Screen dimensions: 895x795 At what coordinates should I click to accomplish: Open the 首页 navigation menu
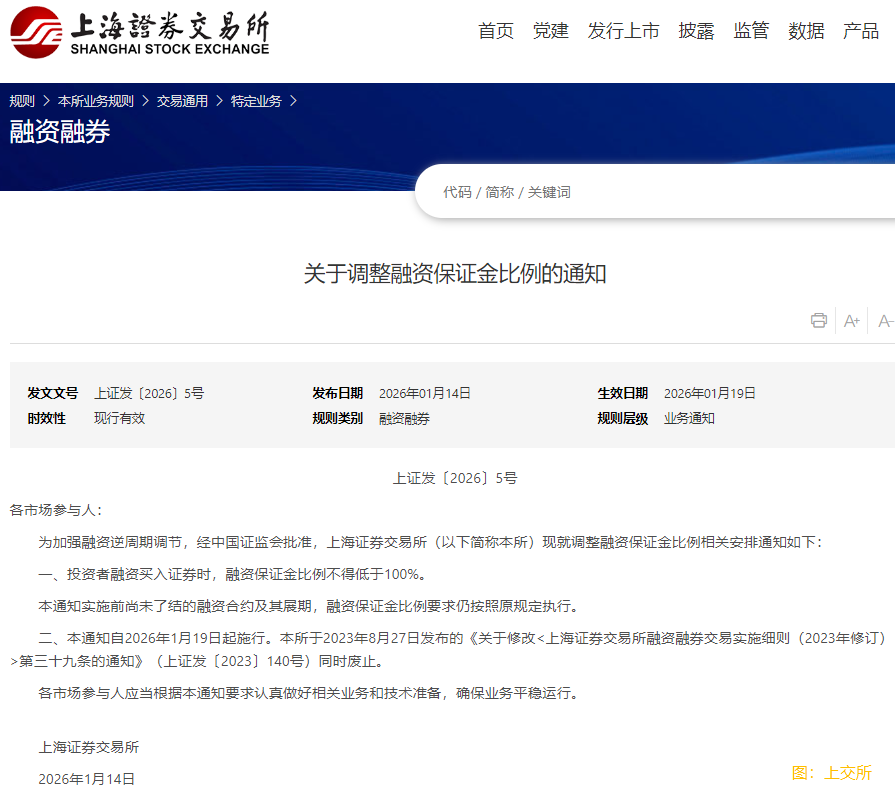coord(495,31)
